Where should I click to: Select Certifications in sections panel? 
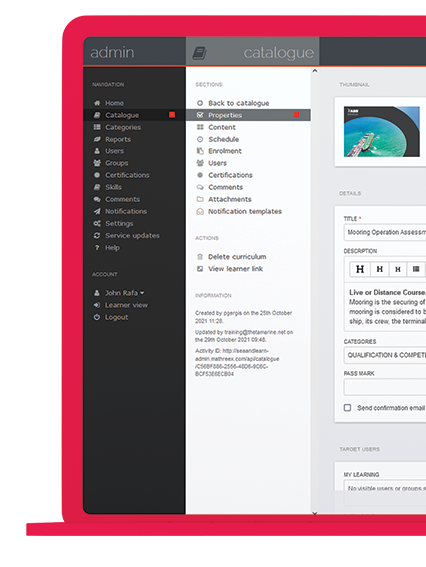click(230, 175)
